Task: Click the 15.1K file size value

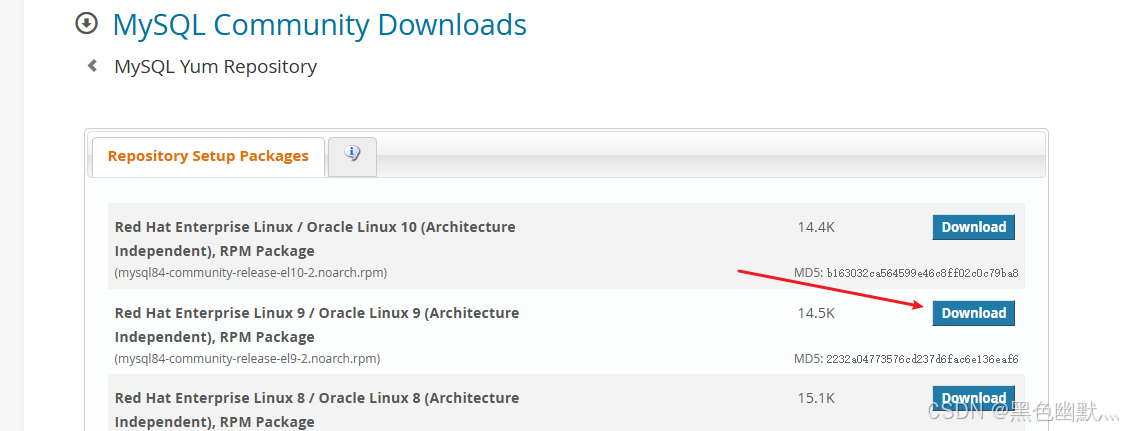Action: 816,398
